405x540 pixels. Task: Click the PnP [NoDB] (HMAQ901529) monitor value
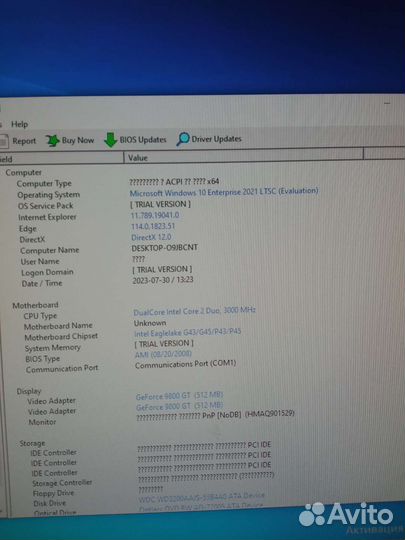tap(215, 415)
